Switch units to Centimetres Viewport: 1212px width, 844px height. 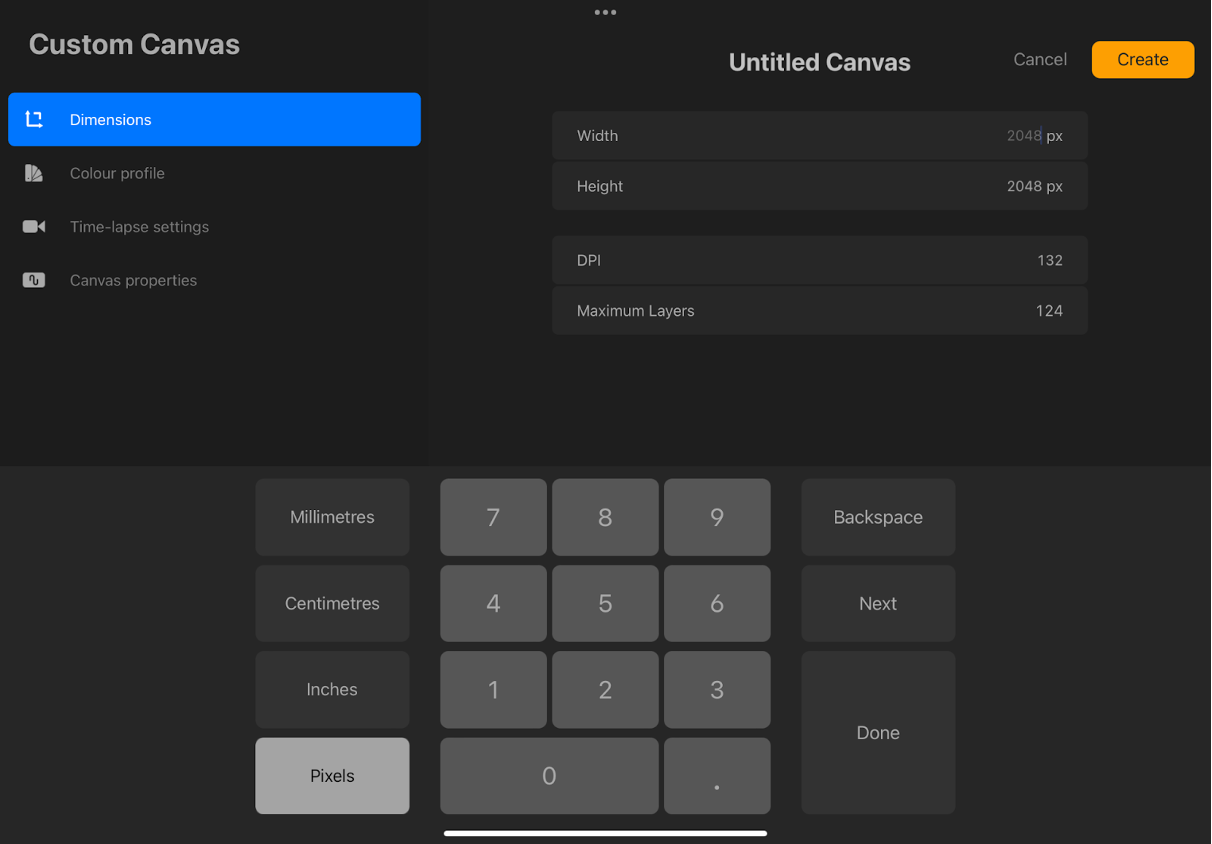(x=332, y=603)
